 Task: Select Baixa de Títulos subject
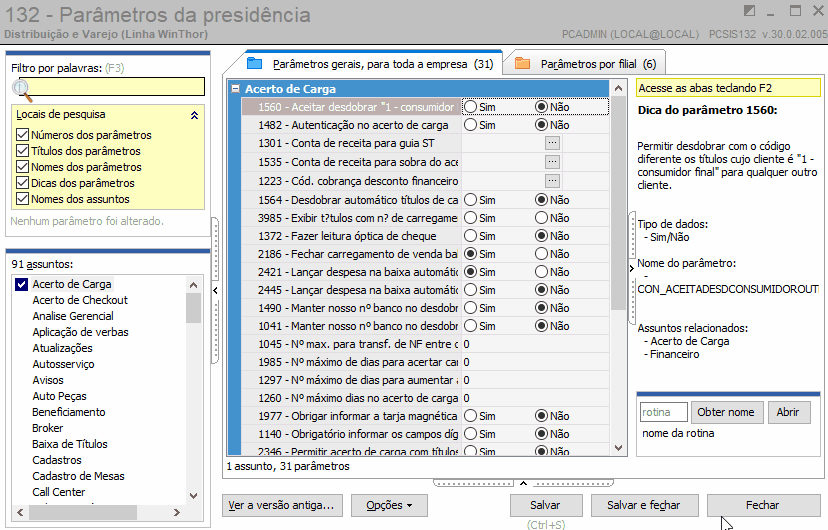pos(70,444)
